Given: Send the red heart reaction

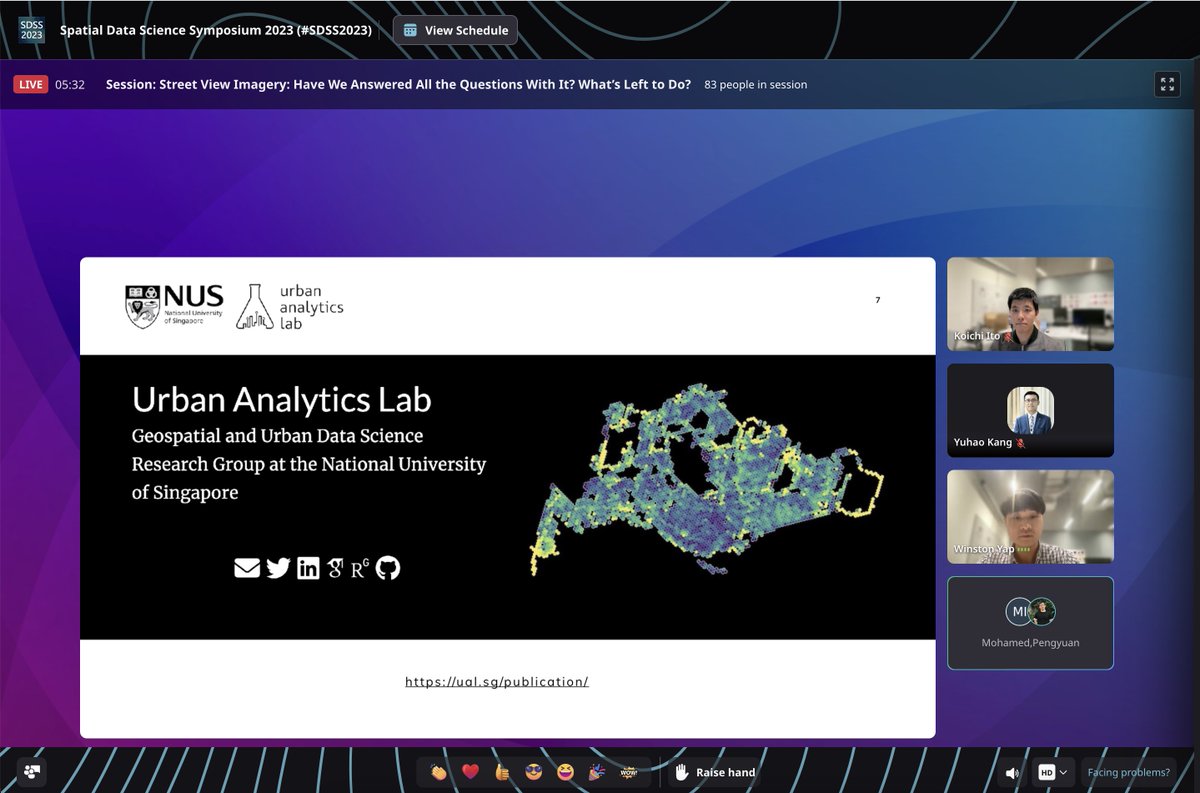Looking at the screenshot, I should (470, 772).
